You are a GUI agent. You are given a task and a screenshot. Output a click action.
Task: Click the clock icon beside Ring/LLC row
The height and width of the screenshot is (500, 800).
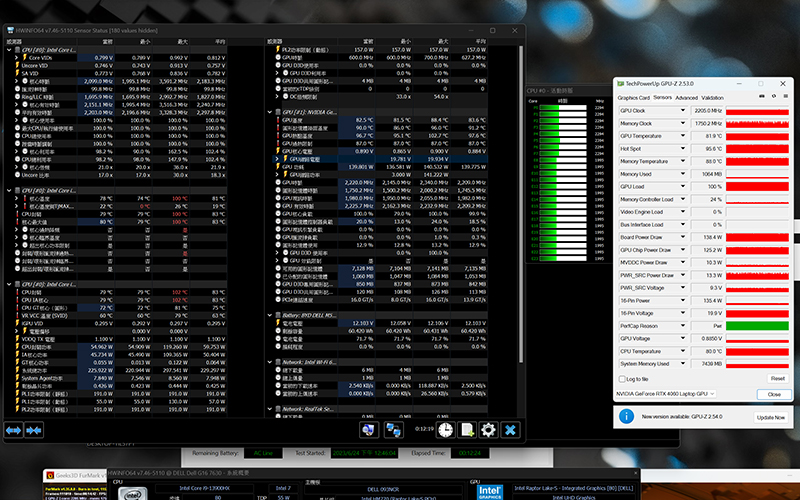[17, 96]
